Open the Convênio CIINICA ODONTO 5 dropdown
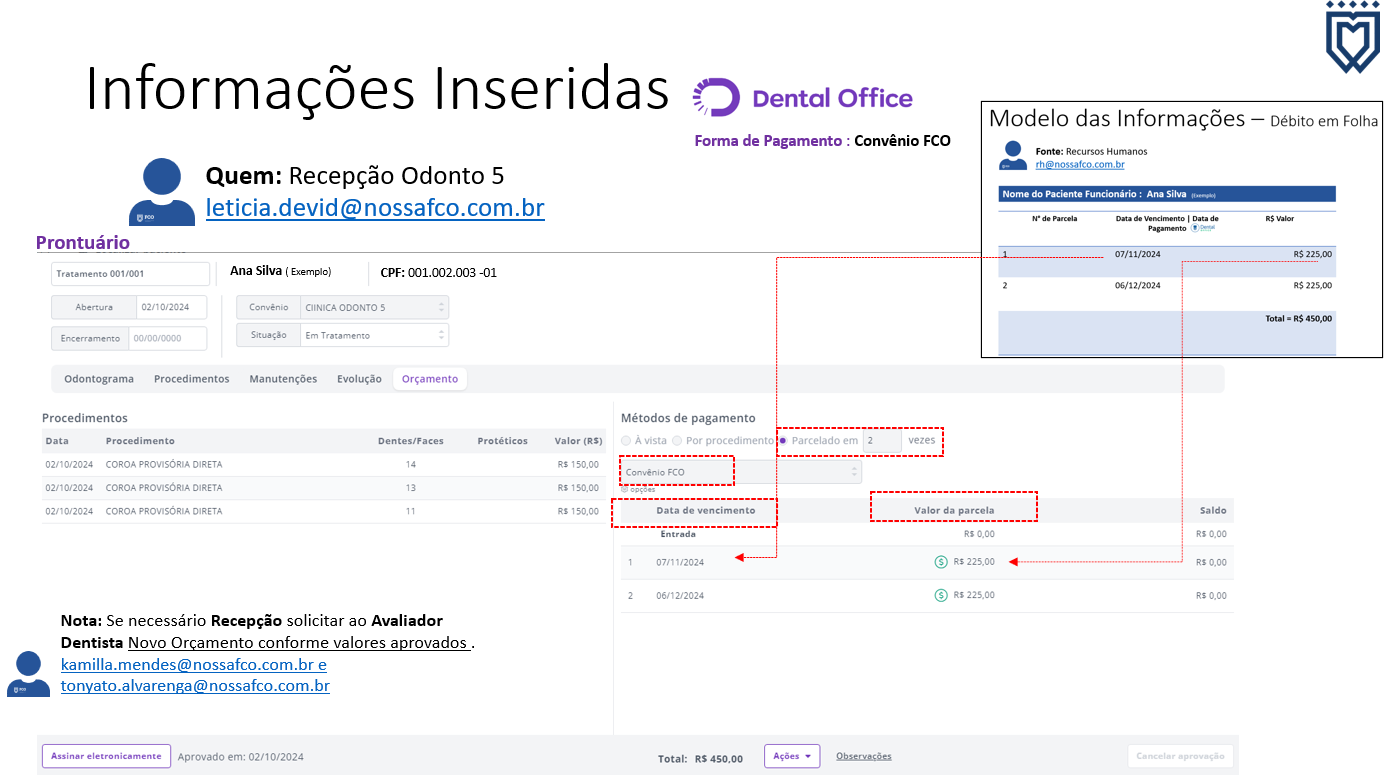Image resolution: width=1390 pixels, height=775 pixels. pos(374,307)
